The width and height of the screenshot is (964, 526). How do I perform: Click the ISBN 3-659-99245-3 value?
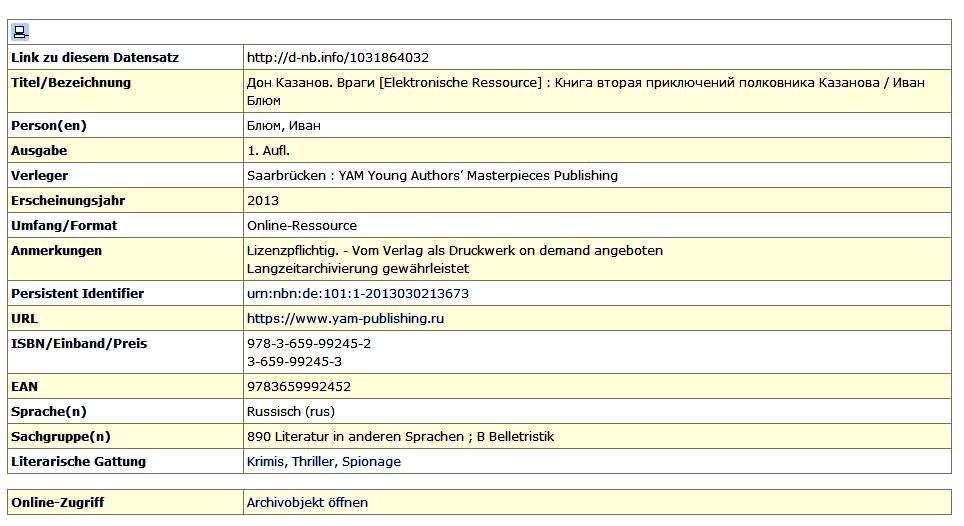coord(294,362)
